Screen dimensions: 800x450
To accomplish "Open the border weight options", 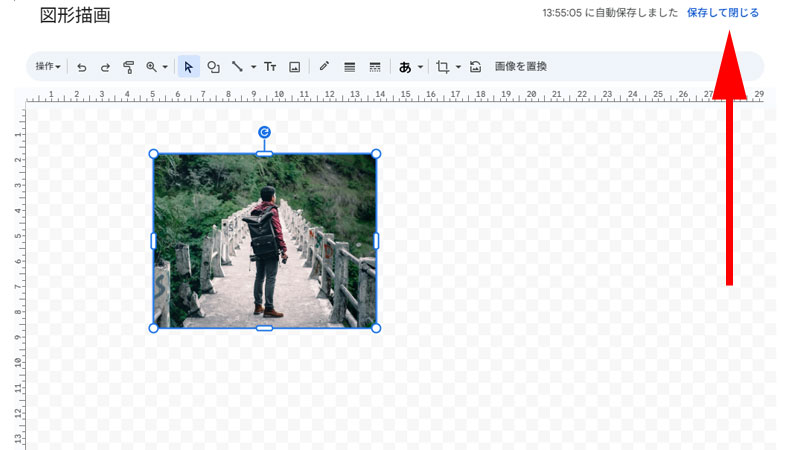I will 350,67.
